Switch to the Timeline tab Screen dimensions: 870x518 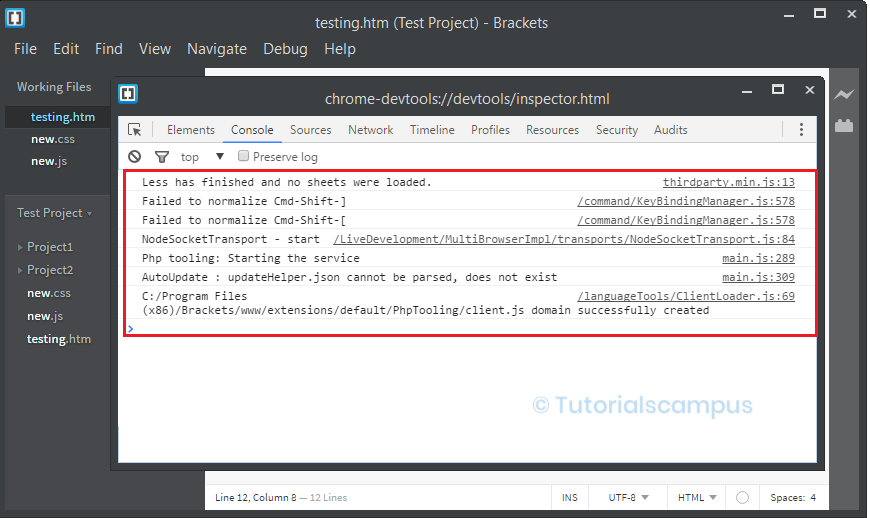coord(432,130)
